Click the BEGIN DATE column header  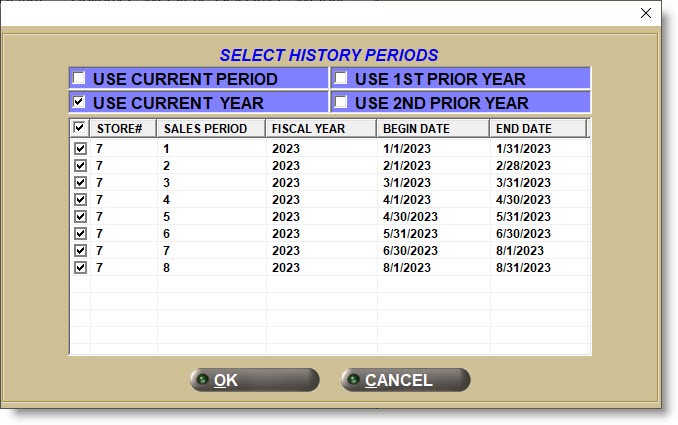432,129
